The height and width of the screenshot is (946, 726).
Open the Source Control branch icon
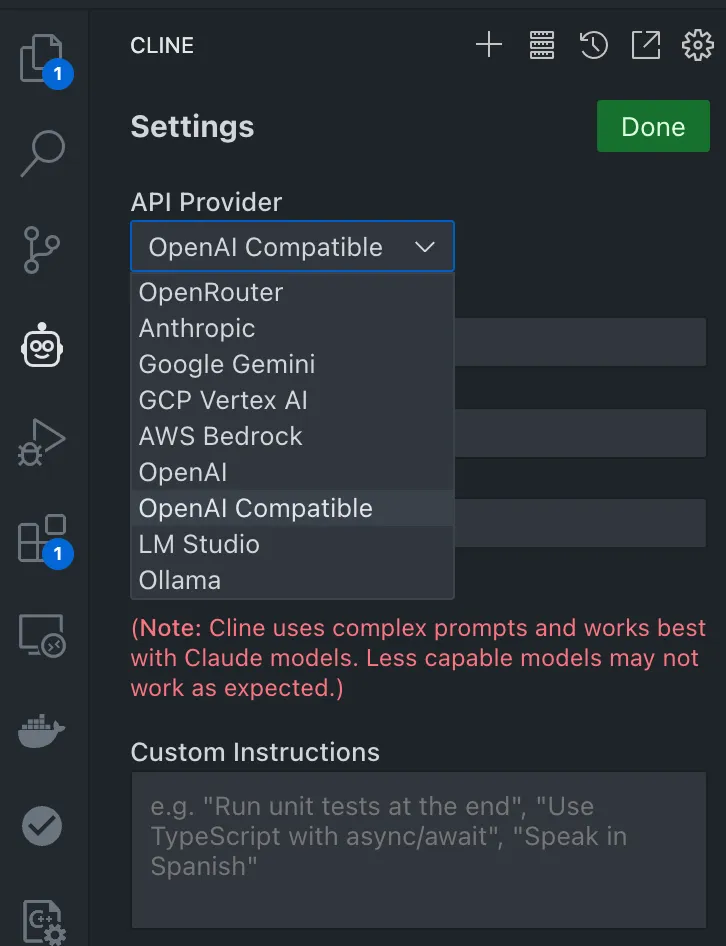[42, 250]
